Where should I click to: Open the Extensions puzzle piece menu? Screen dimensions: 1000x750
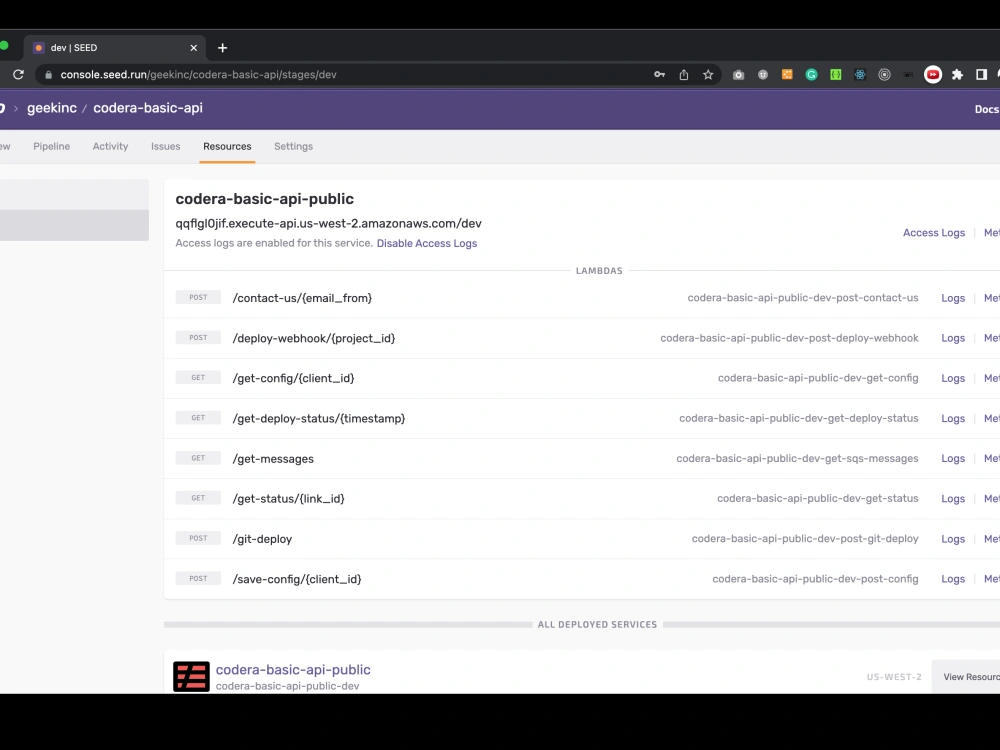(x=957, y=75)
